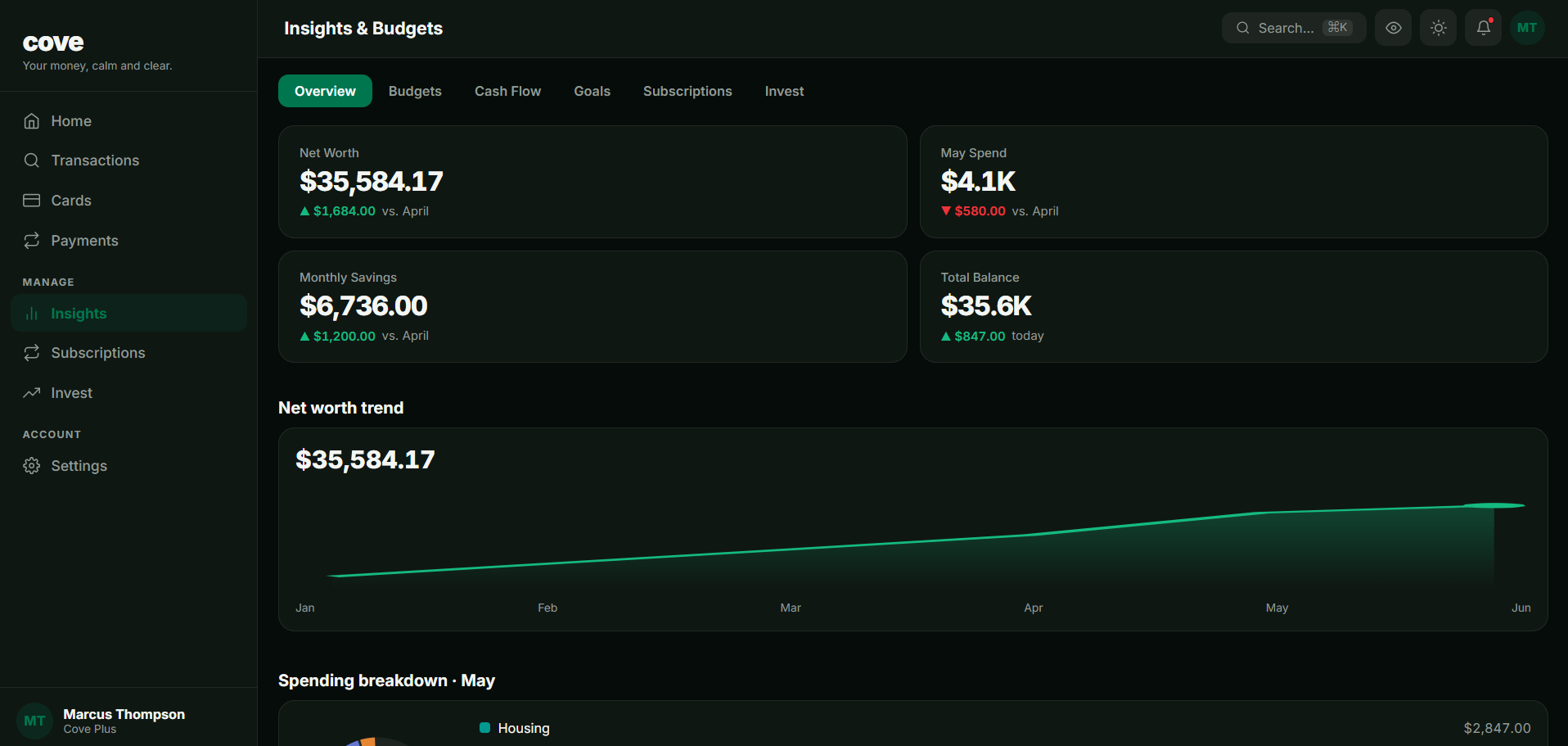Open the Net Worth card
The height and width of the screenshot is (746, 1568).
593,182
